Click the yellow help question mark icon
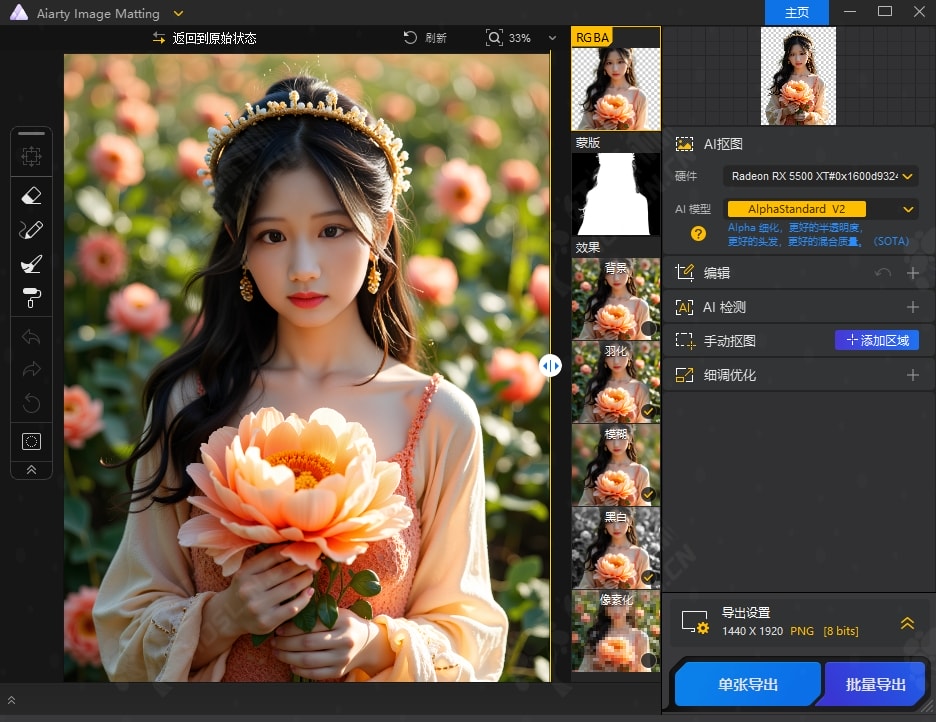936x722 pixels. click(699, 234)
